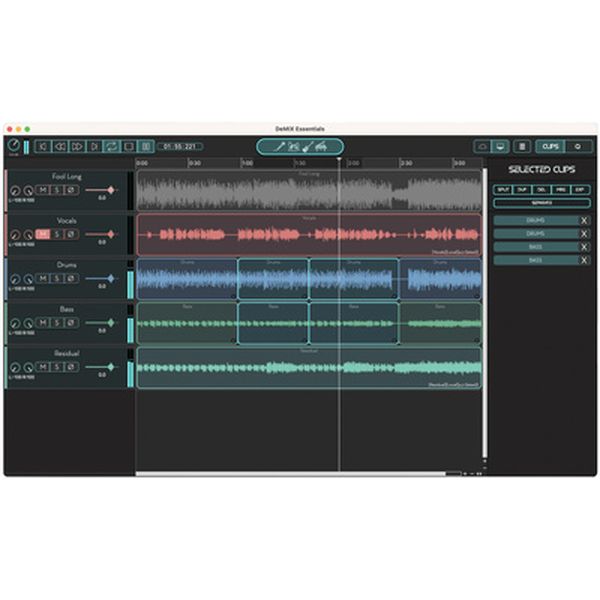This screenshot has height=600, width=600.
Task: Invert phase on the Bass track
Action: (71, 323)
